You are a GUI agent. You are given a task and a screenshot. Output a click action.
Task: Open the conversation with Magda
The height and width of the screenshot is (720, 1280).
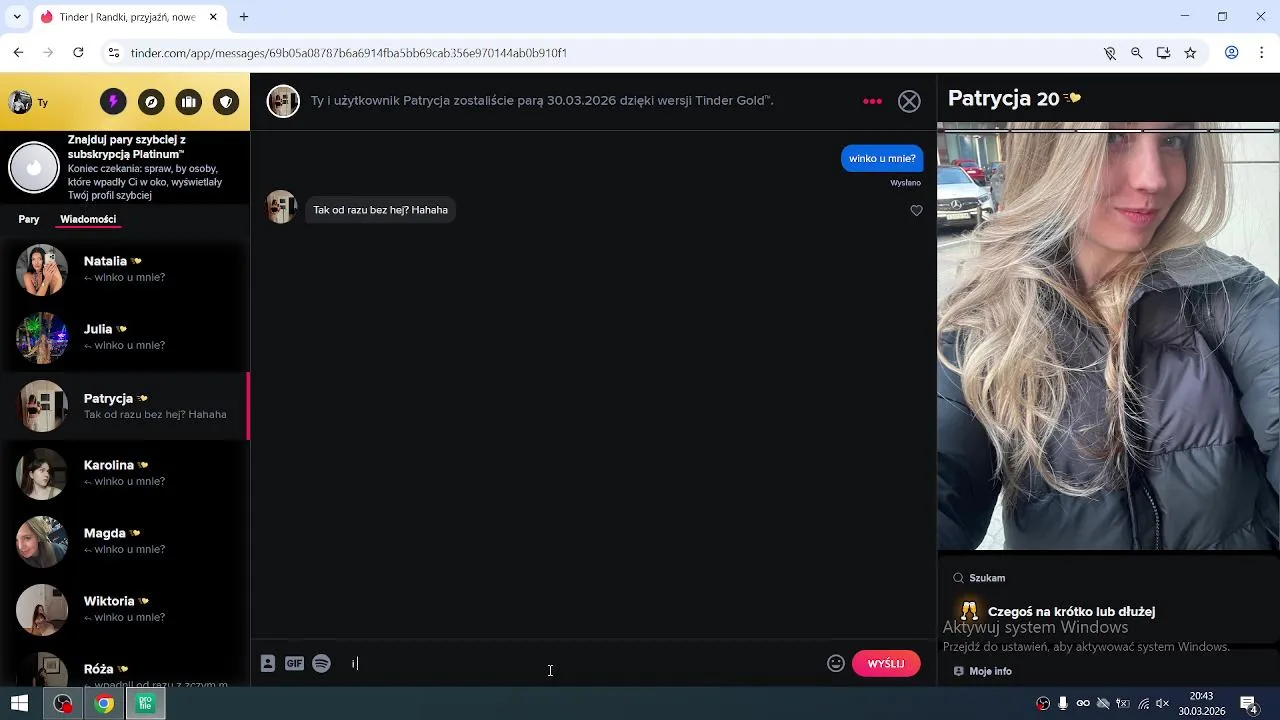[125, 541]
